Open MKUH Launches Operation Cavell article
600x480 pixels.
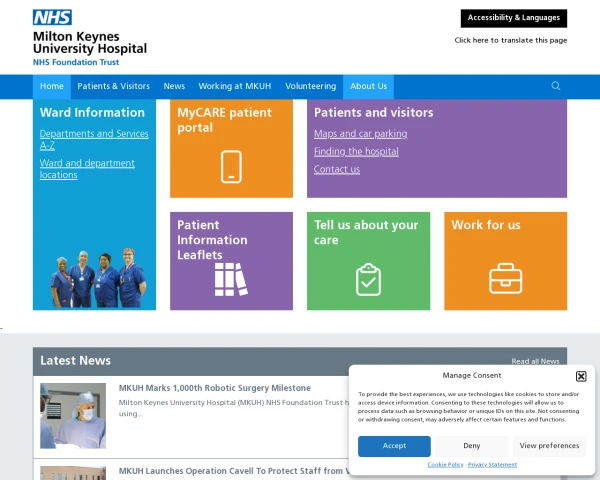coord(234,471)
